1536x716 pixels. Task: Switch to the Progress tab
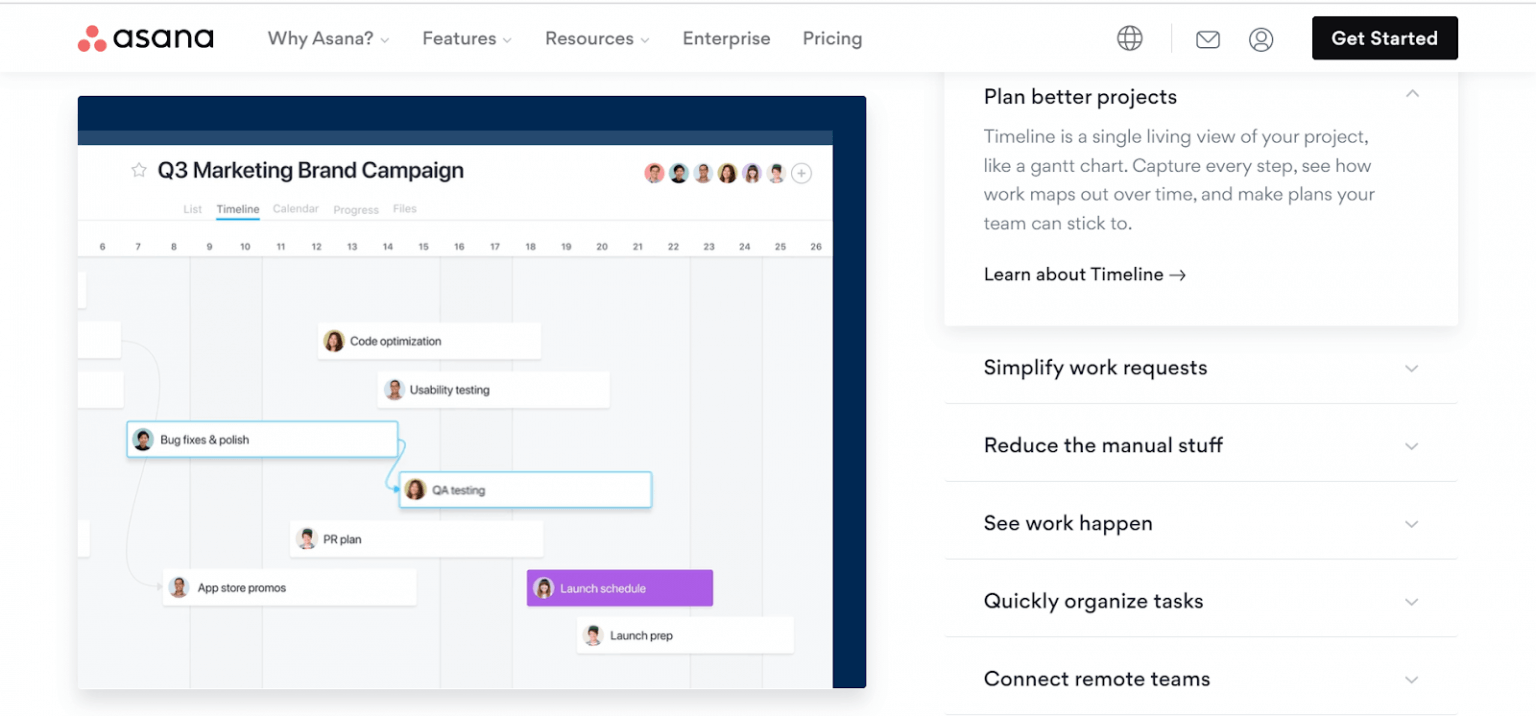(356, 210)
